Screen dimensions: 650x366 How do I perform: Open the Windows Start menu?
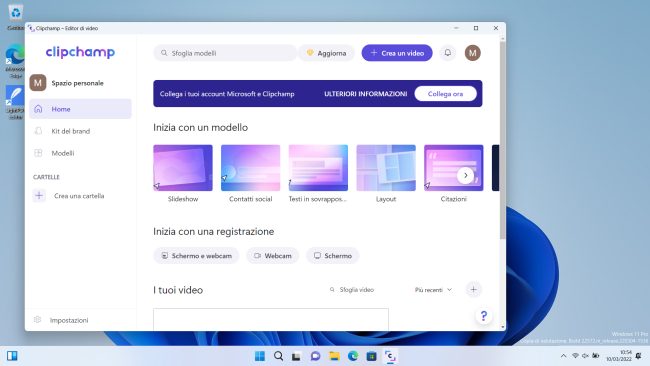260,356
